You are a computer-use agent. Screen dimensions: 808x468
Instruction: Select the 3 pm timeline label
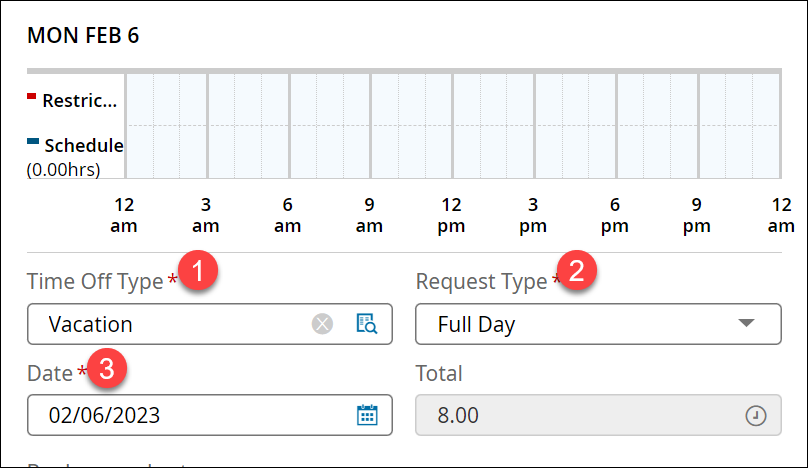[534, 215]
